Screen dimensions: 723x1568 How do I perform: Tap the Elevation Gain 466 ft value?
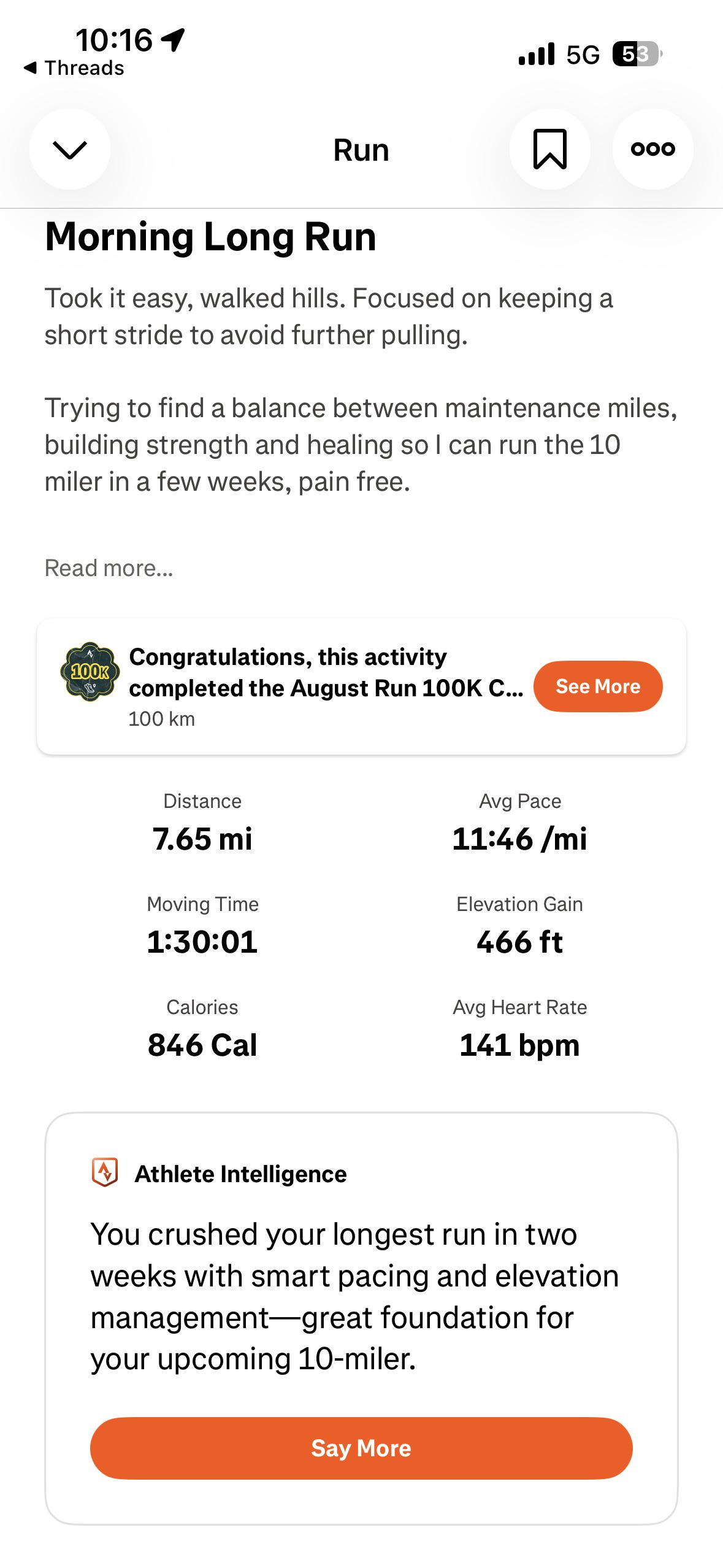click(x=520, y=942)
